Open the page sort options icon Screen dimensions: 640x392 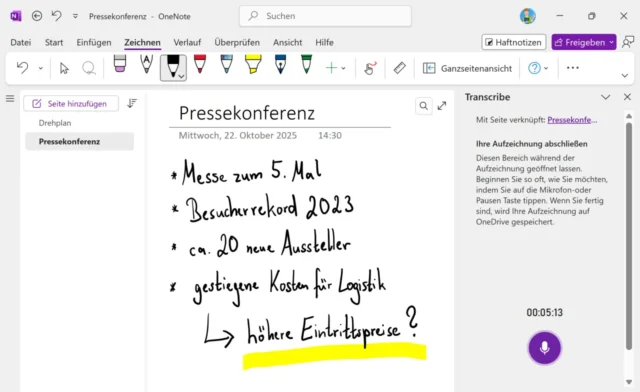coord(131,103)
